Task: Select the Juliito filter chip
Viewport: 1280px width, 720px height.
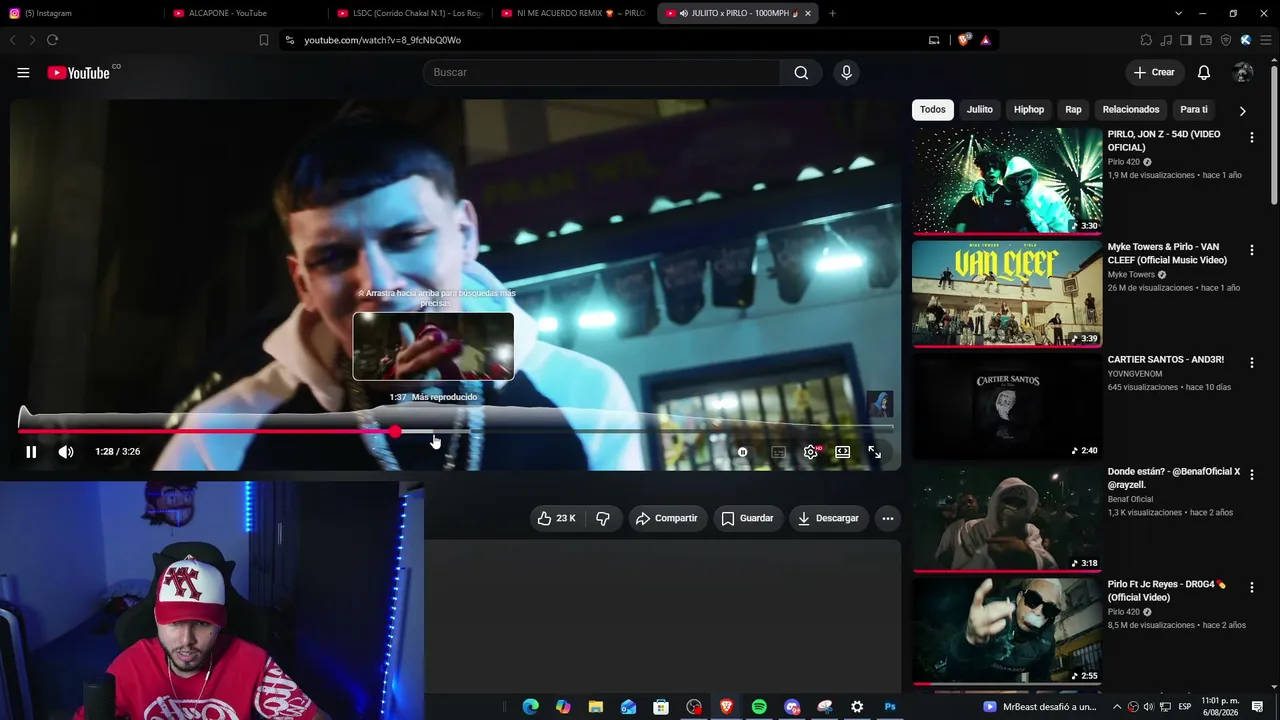Action: 980,110
